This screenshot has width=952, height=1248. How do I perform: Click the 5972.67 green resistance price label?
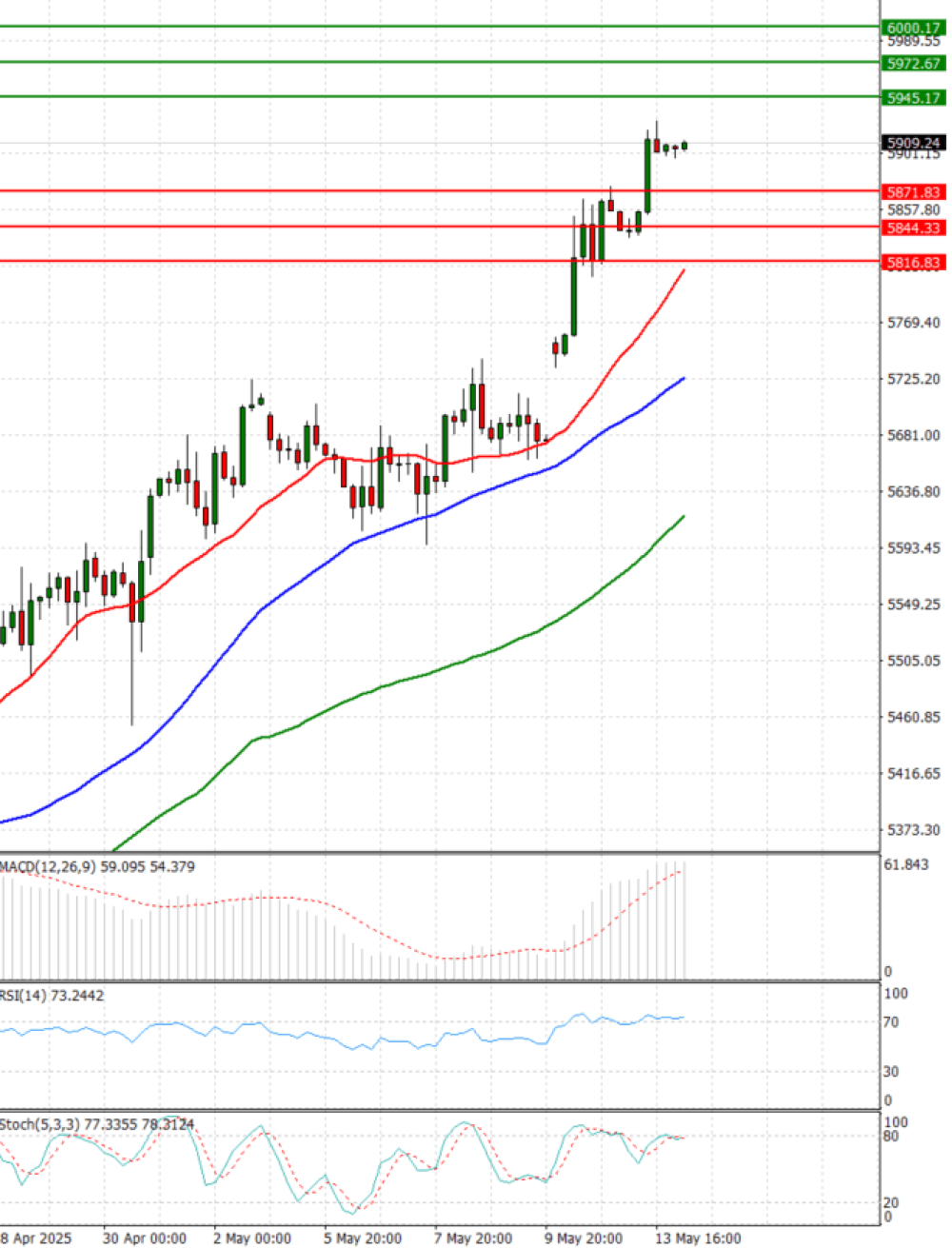click(x=913, y=63)
